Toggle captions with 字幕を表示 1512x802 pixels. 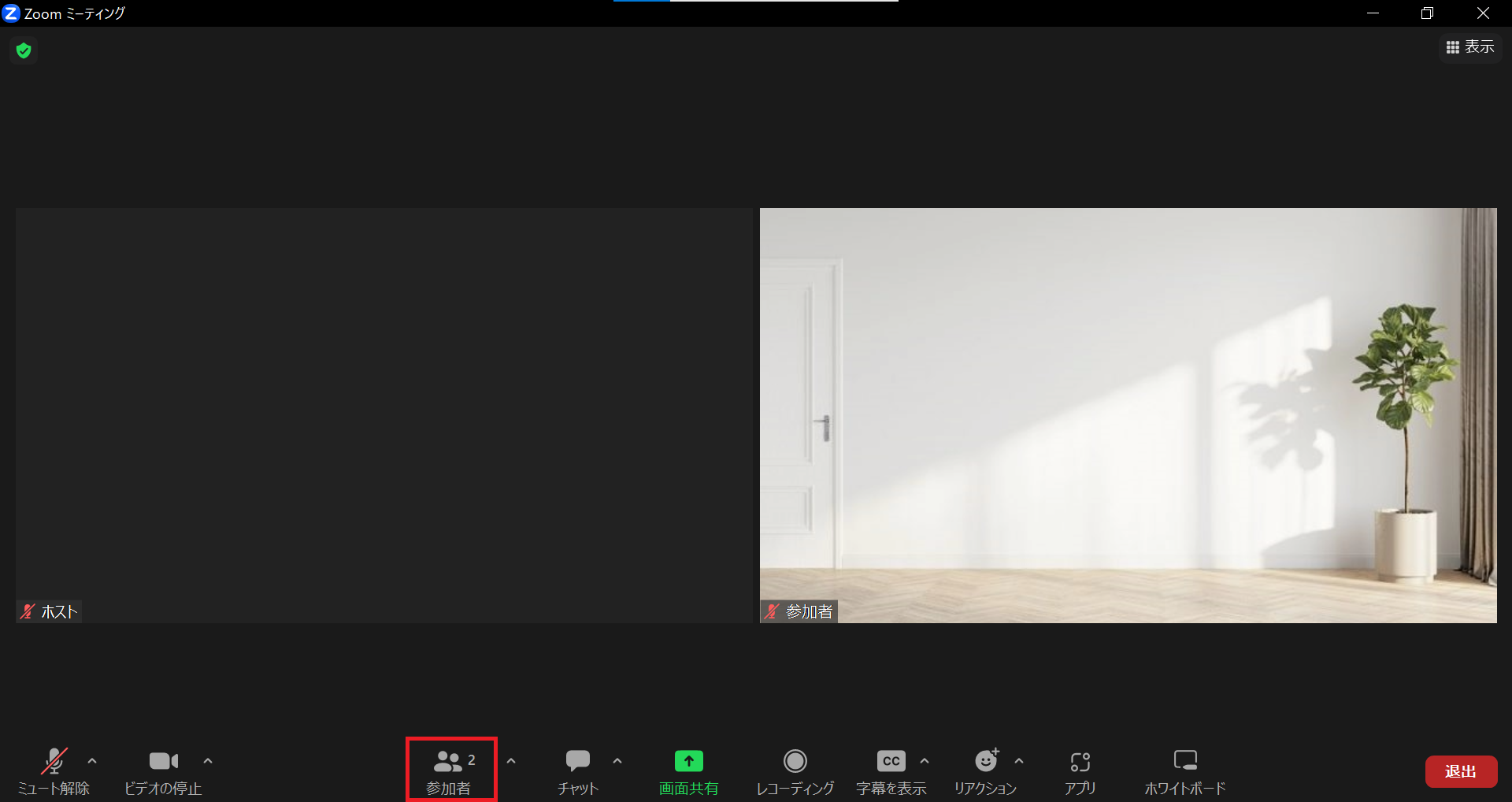coord(891,770)
